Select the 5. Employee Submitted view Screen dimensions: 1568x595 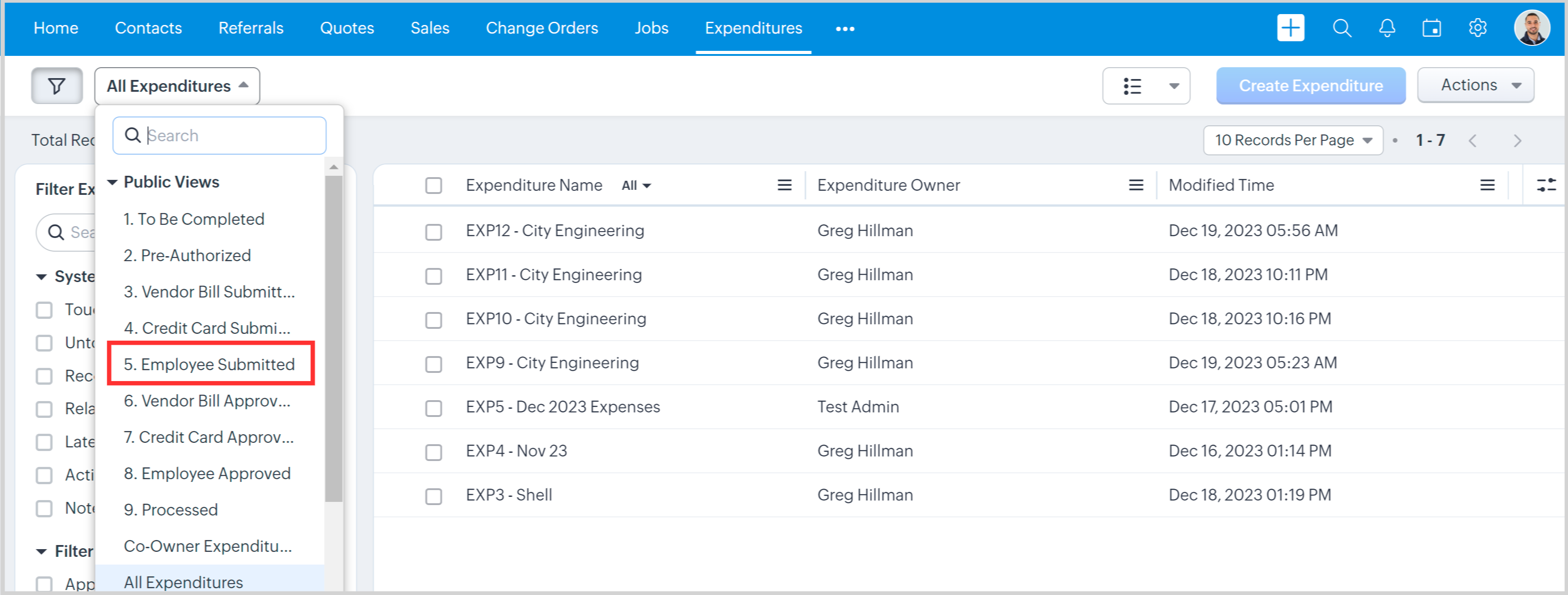(210, 364)
